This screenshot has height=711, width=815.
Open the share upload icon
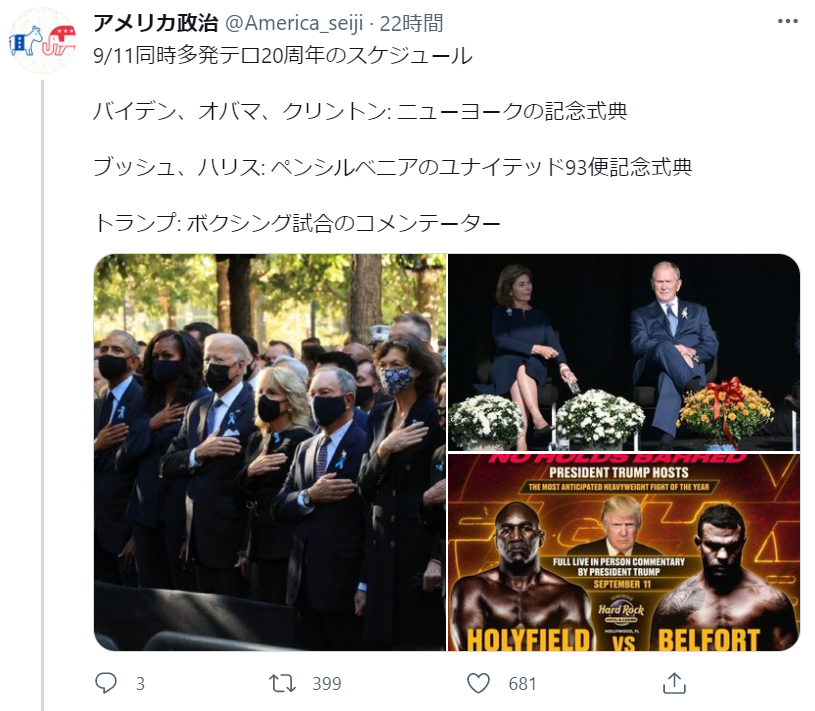(x=674, y=683)
